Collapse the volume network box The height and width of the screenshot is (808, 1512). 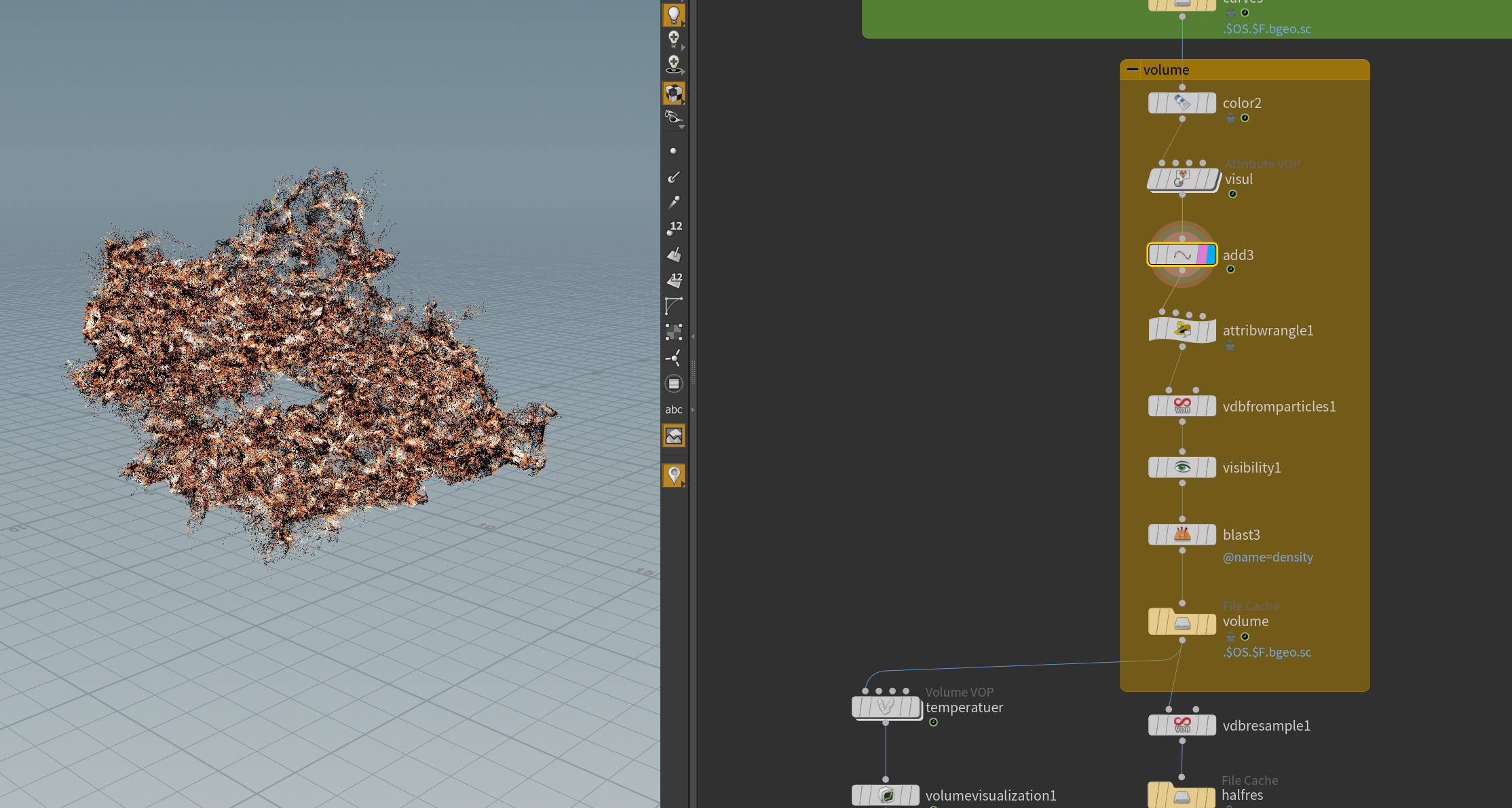pyautogui.click(x=1132, y=69)
